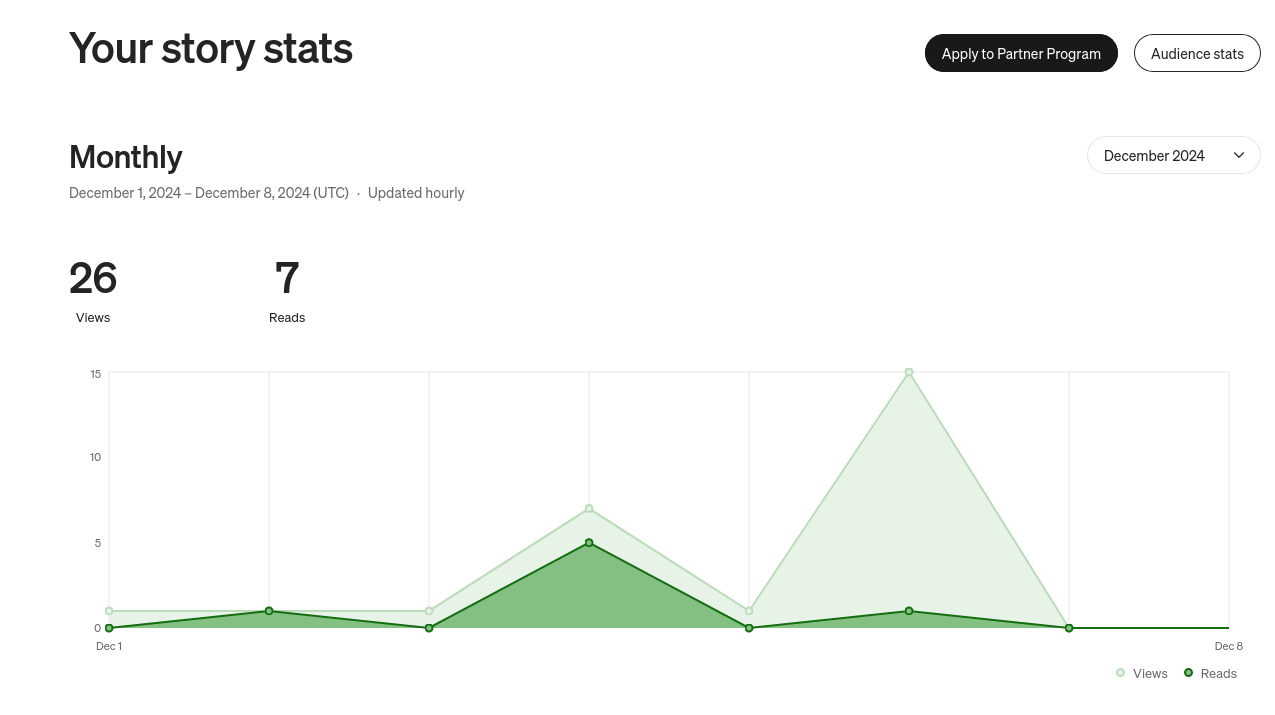Select the 7 Reads total
This screenshot has height=715, width=1275.
tap(287, 290)
